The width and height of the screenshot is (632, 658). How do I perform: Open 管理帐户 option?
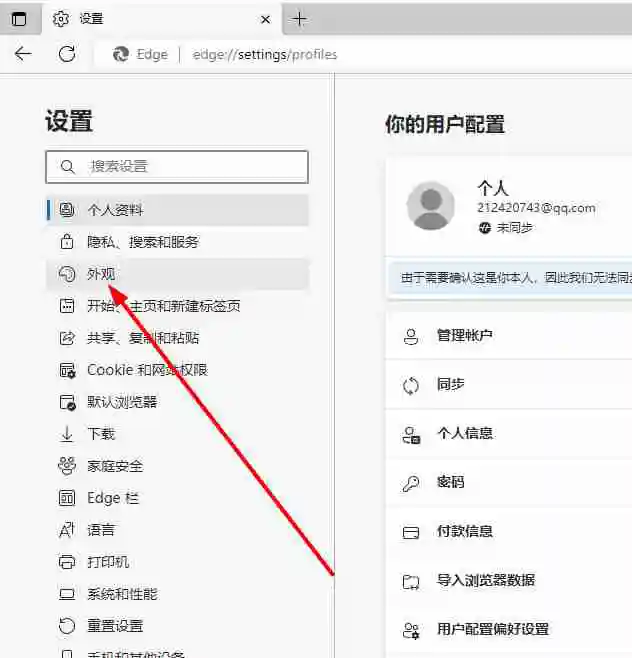pos(509,336)
